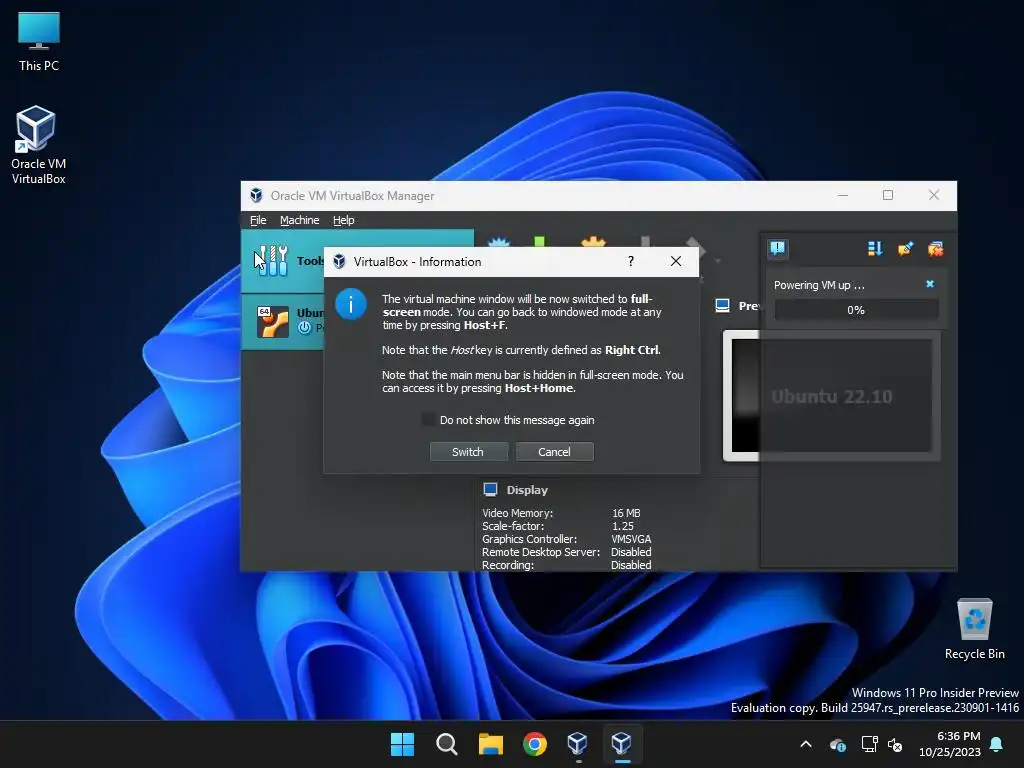1024x768 pixels.
Task: Open network settings from tray icon
Action: point(869,744)
